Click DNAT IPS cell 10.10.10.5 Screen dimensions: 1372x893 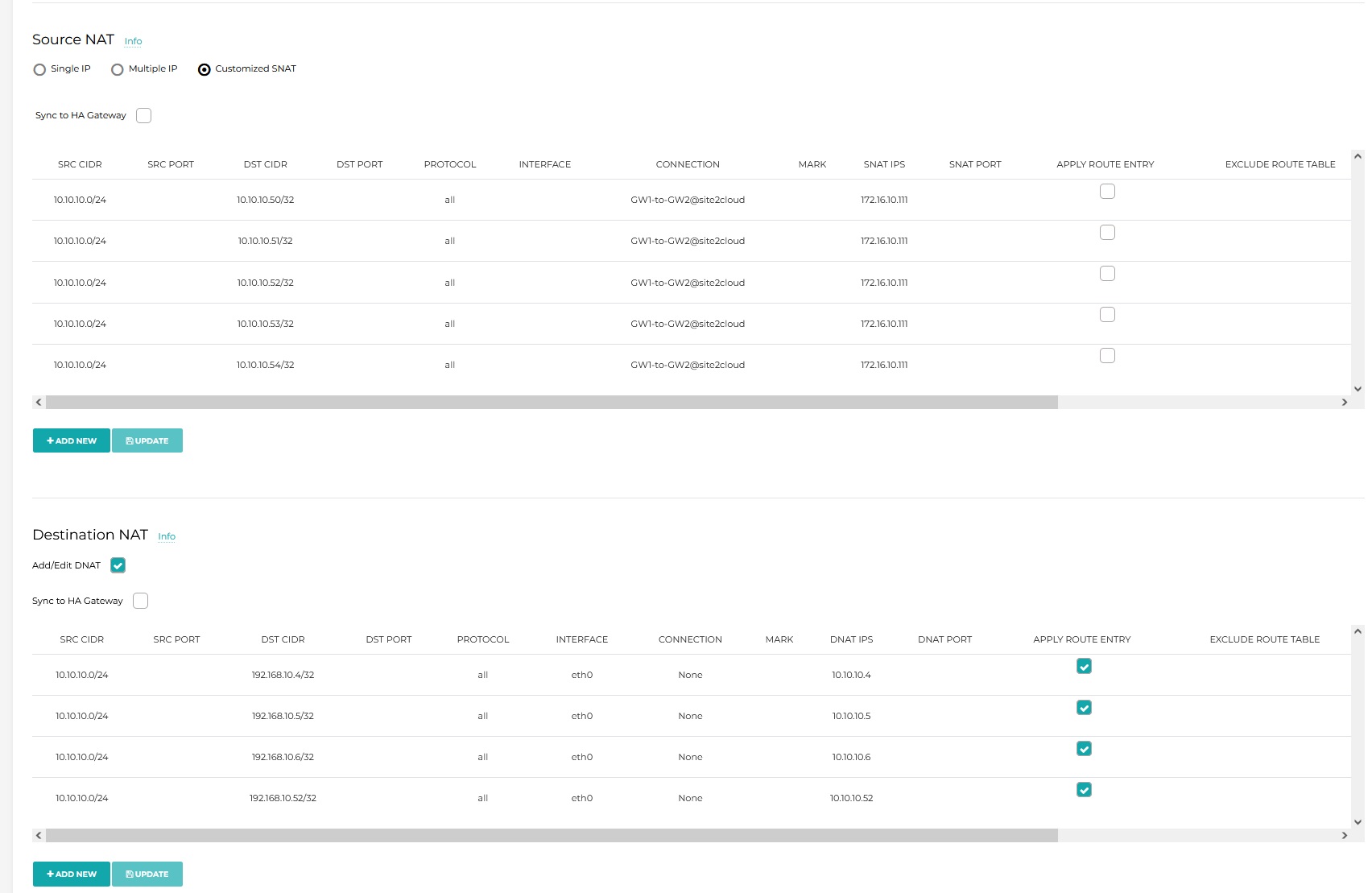pos(852,716)
